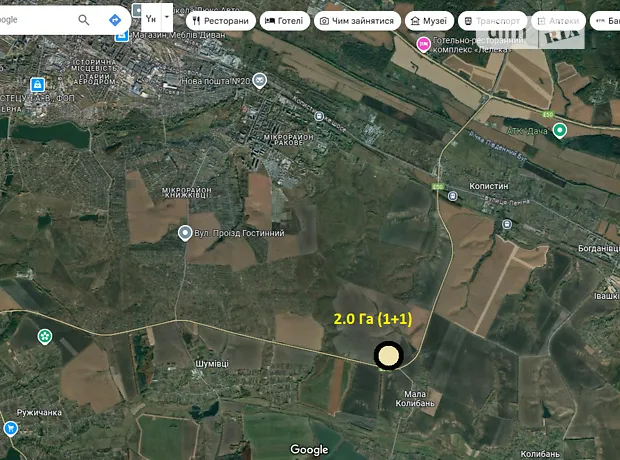This screenshot has height=460, width=620.
Task: Click the Вул. Проїзд Гостинний label
Action: pyautogui.click(x=239, y=233)
